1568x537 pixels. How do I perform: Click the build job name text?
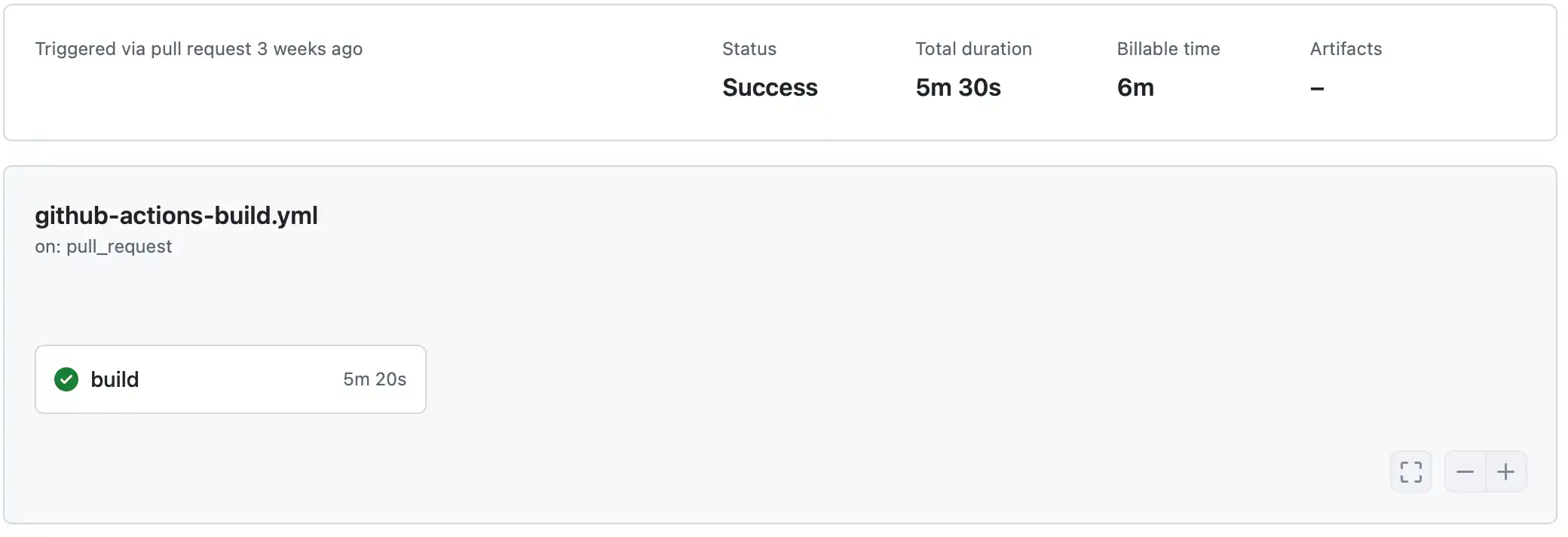pos(115,379)
